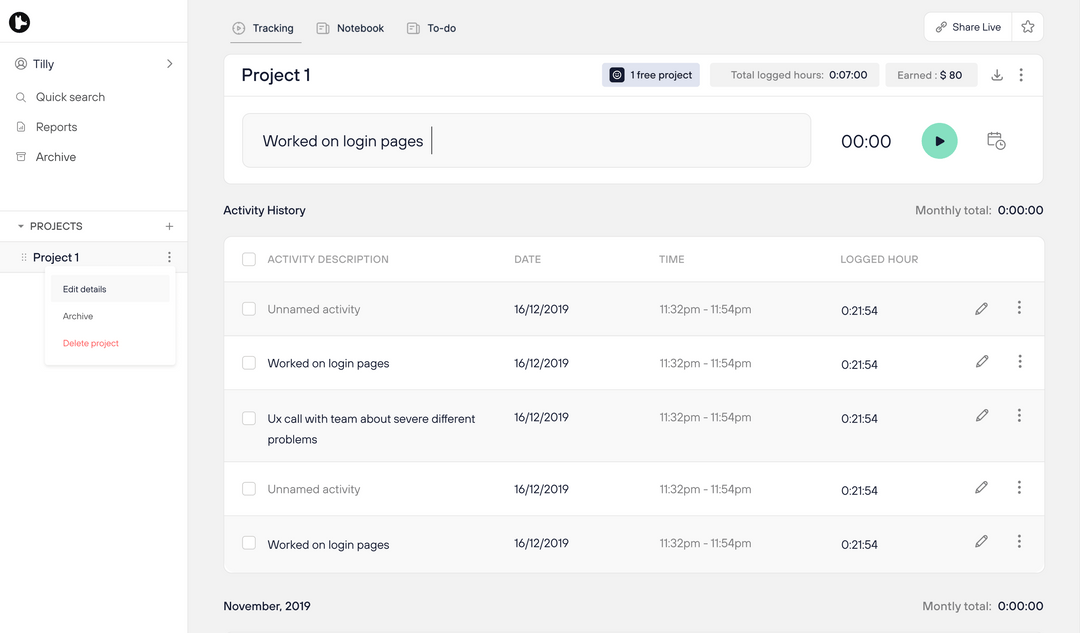Select Delete project in the context menu
1080x633 pixels.
tap(91, 343)
